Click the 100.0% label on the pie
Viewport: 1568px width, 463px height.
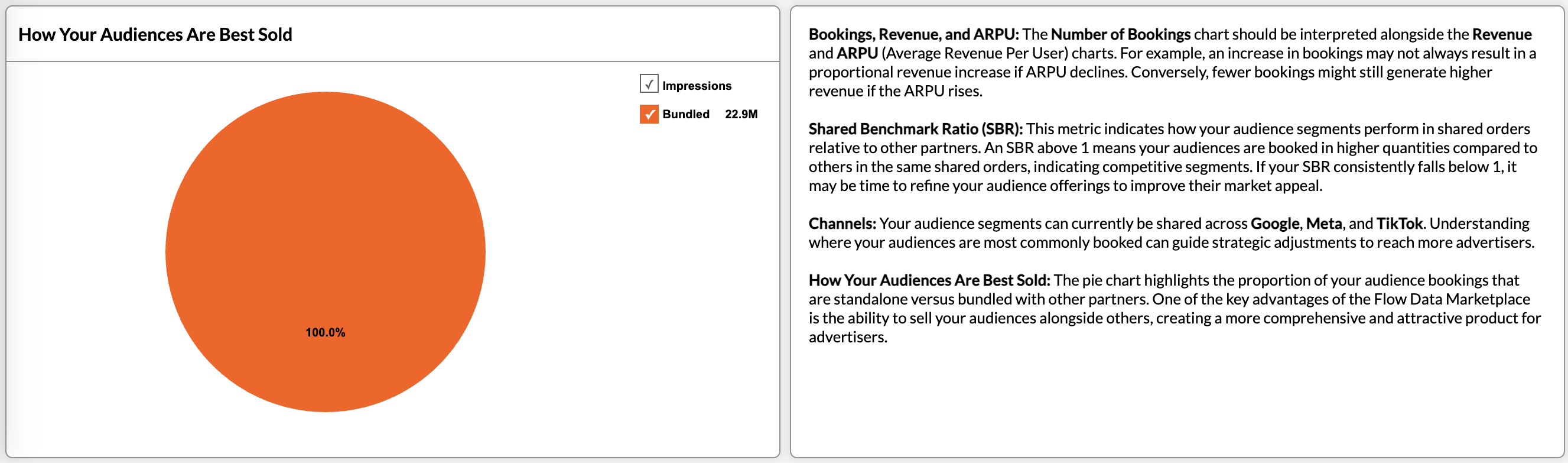[x=325, y=332]
